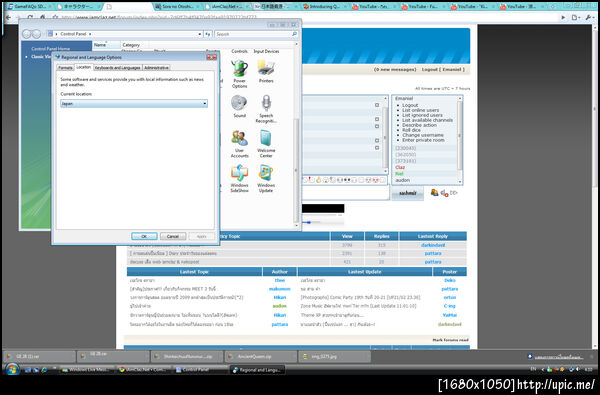The height and width of the screenshot is (395, 600).
Task: Switch to the Administrative tab
Action: [156, 68]
